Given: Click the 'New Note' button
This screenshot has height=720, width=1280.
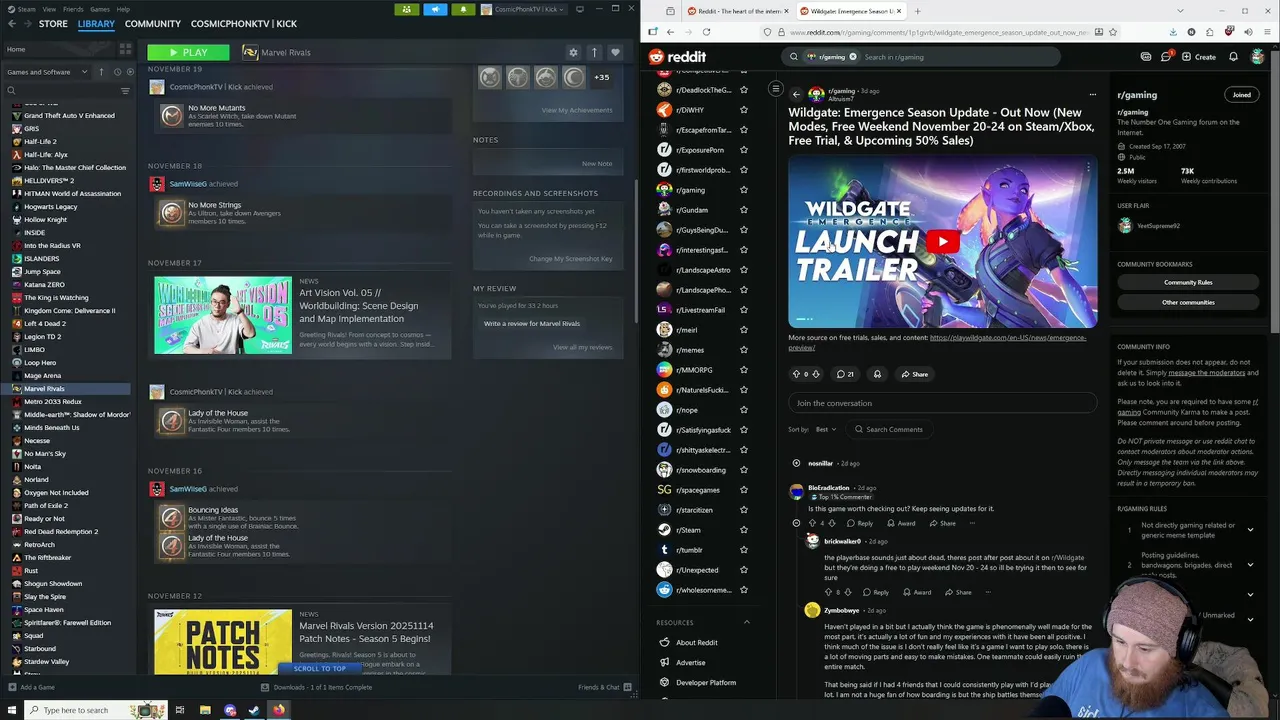Looking at the screenshot, I should click(x=597, y=164).
